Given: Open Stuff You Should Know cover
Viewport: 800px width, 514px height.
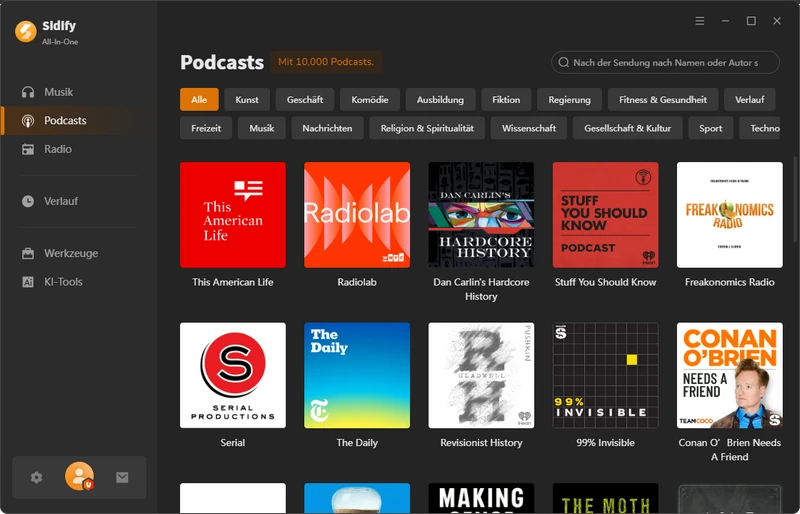Looking at the screenshot, I should (606, 215).
